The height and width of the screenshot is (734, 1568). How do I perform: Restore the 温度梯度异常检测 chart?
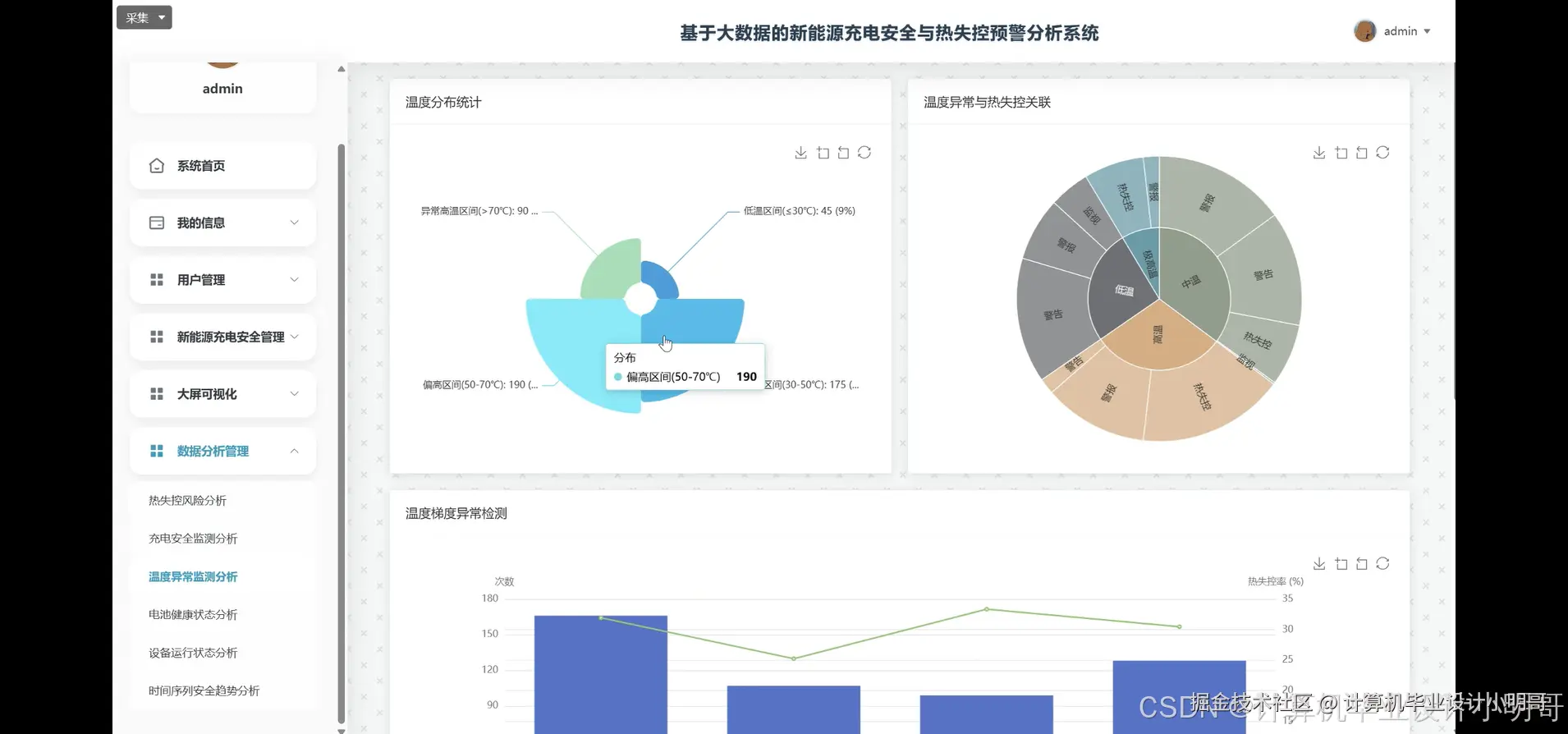pyautogui.click(x=1382, y=563)
